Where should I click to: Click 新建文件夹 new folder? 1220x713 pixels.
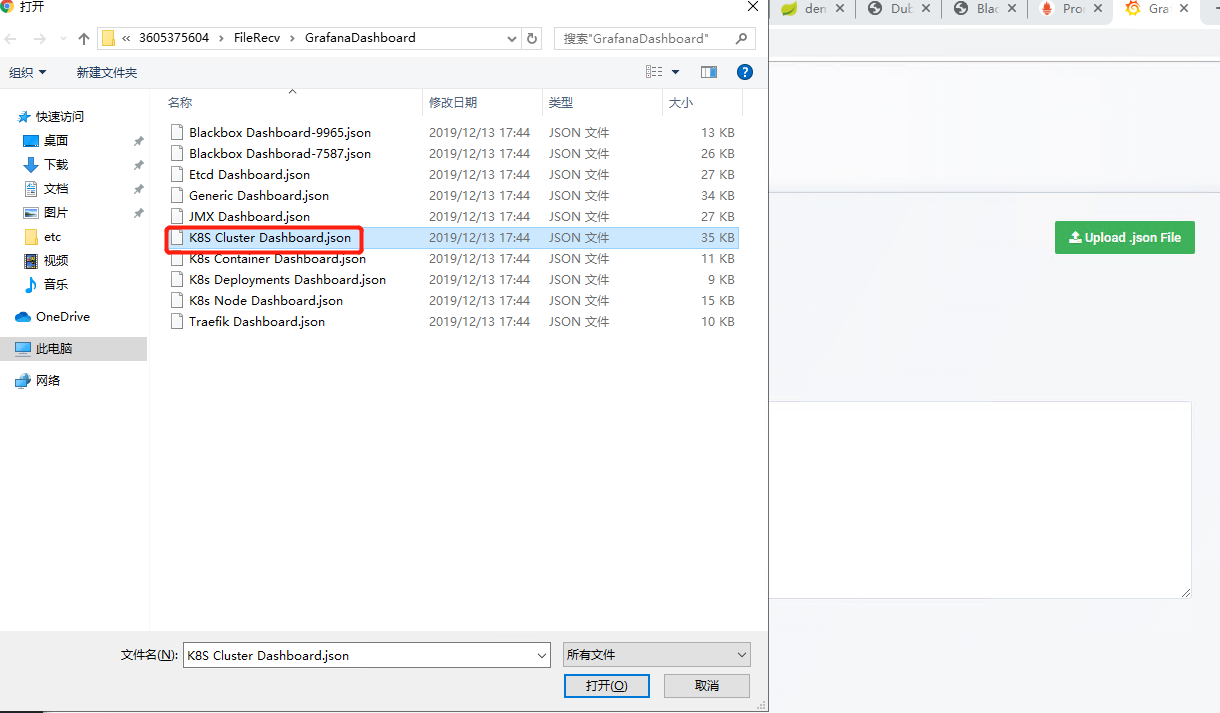(x=107, y=72)
